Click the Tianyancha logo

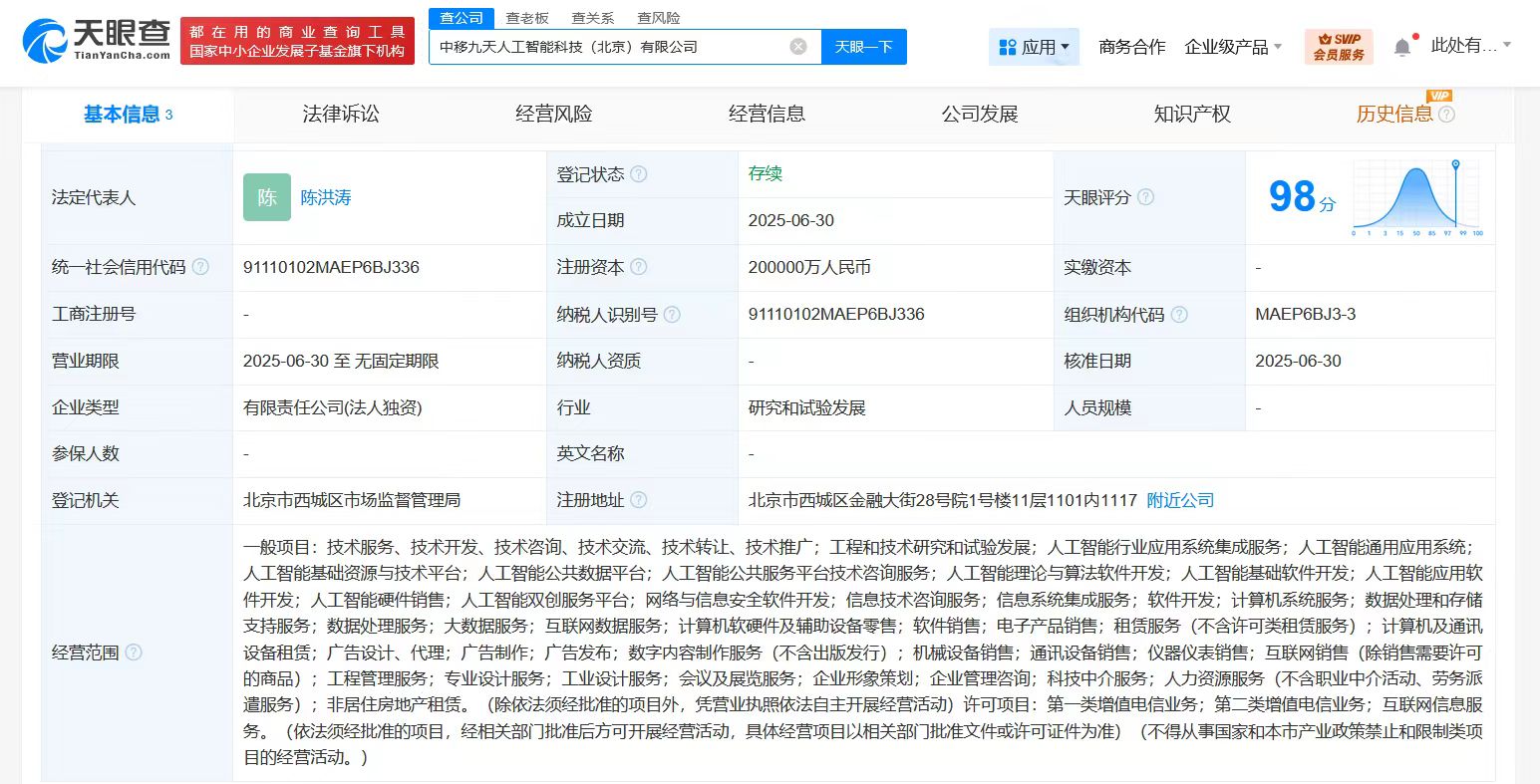click(97, 41)
